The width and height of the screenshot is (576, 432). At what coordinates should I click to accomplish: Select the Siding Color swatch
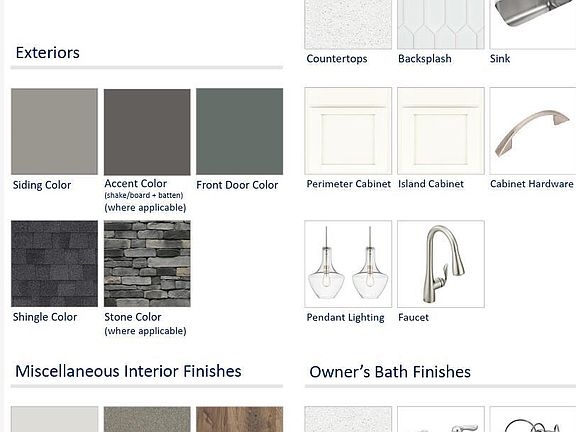point(54,132)
